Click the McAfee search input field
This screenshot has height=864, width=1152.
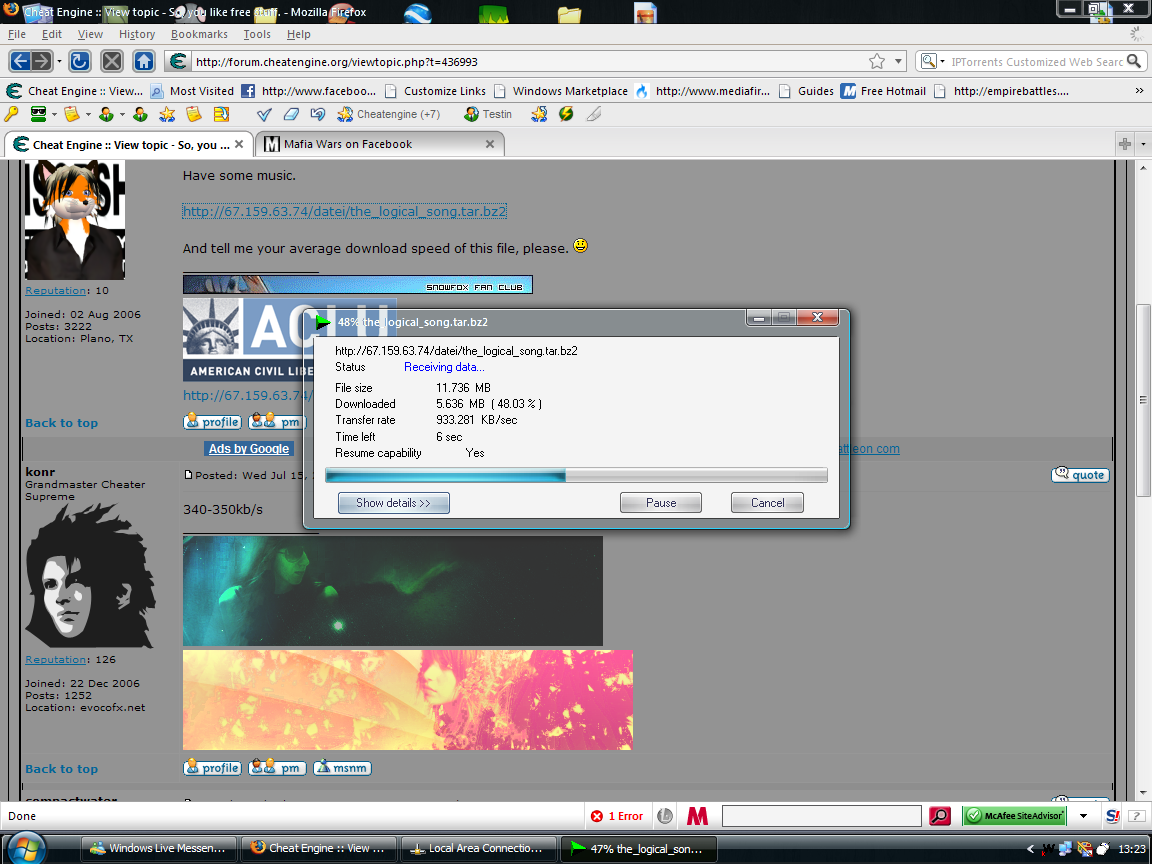point(821,816)
